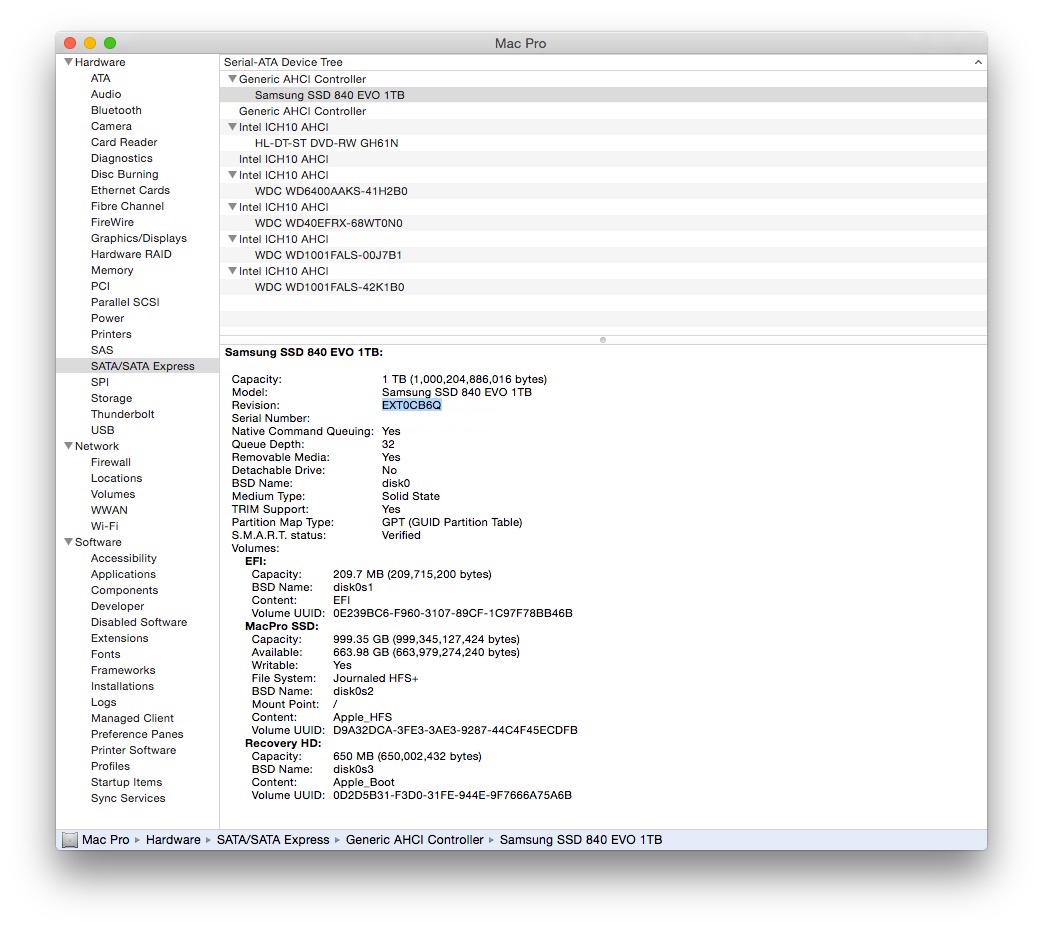Select Printers in the sidebar
Screen dimensions: 1043x930
[111, 333]
